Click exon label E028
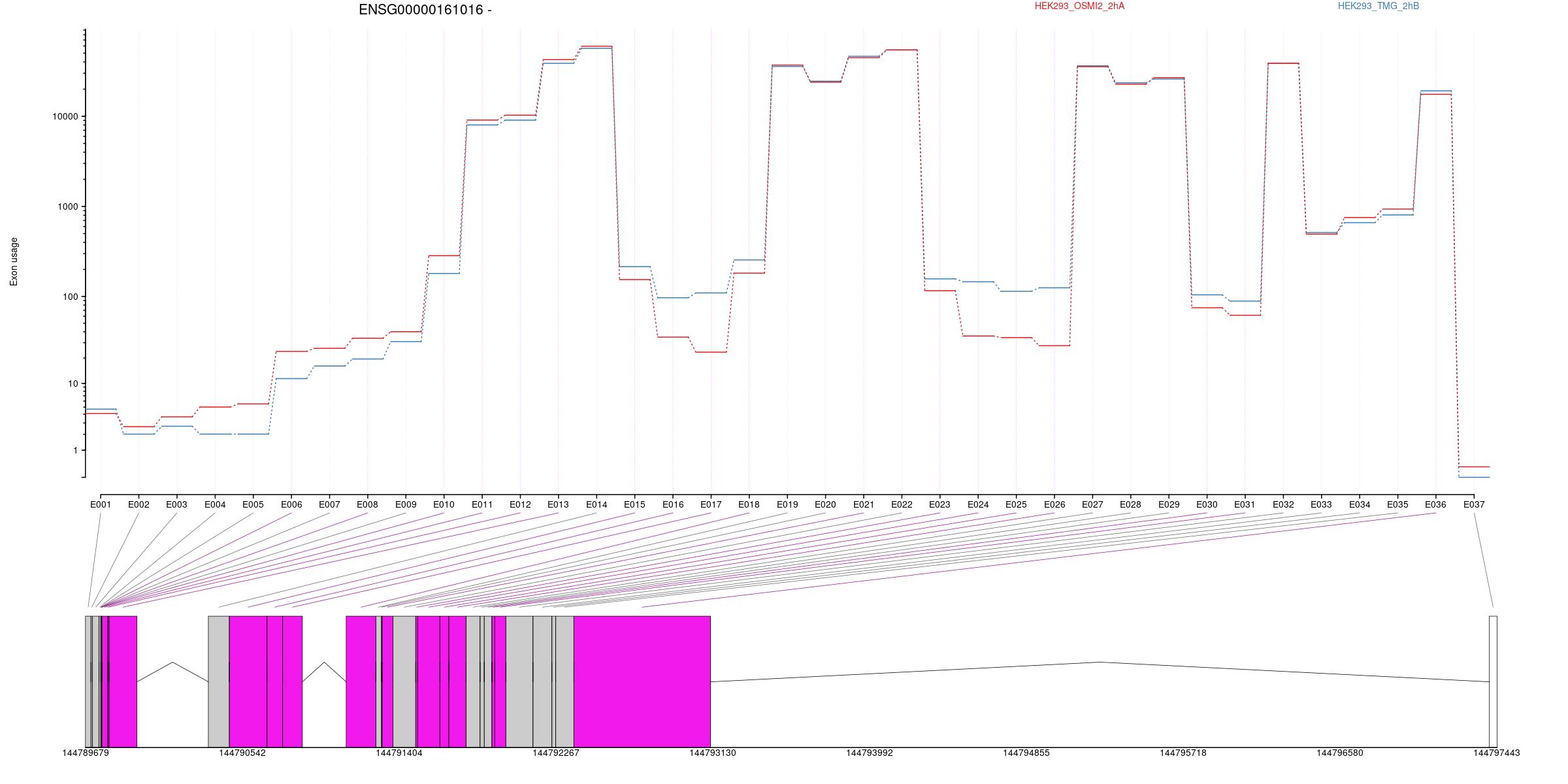The width and height of the screenshot is (1568, 784). pos(1130,504)
